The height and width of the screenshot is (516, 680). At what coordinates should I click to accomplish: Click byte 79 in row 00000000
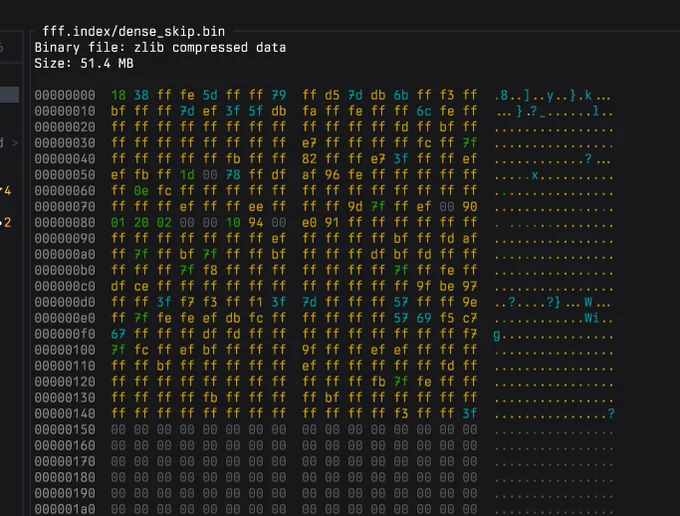tap(279, 95)
